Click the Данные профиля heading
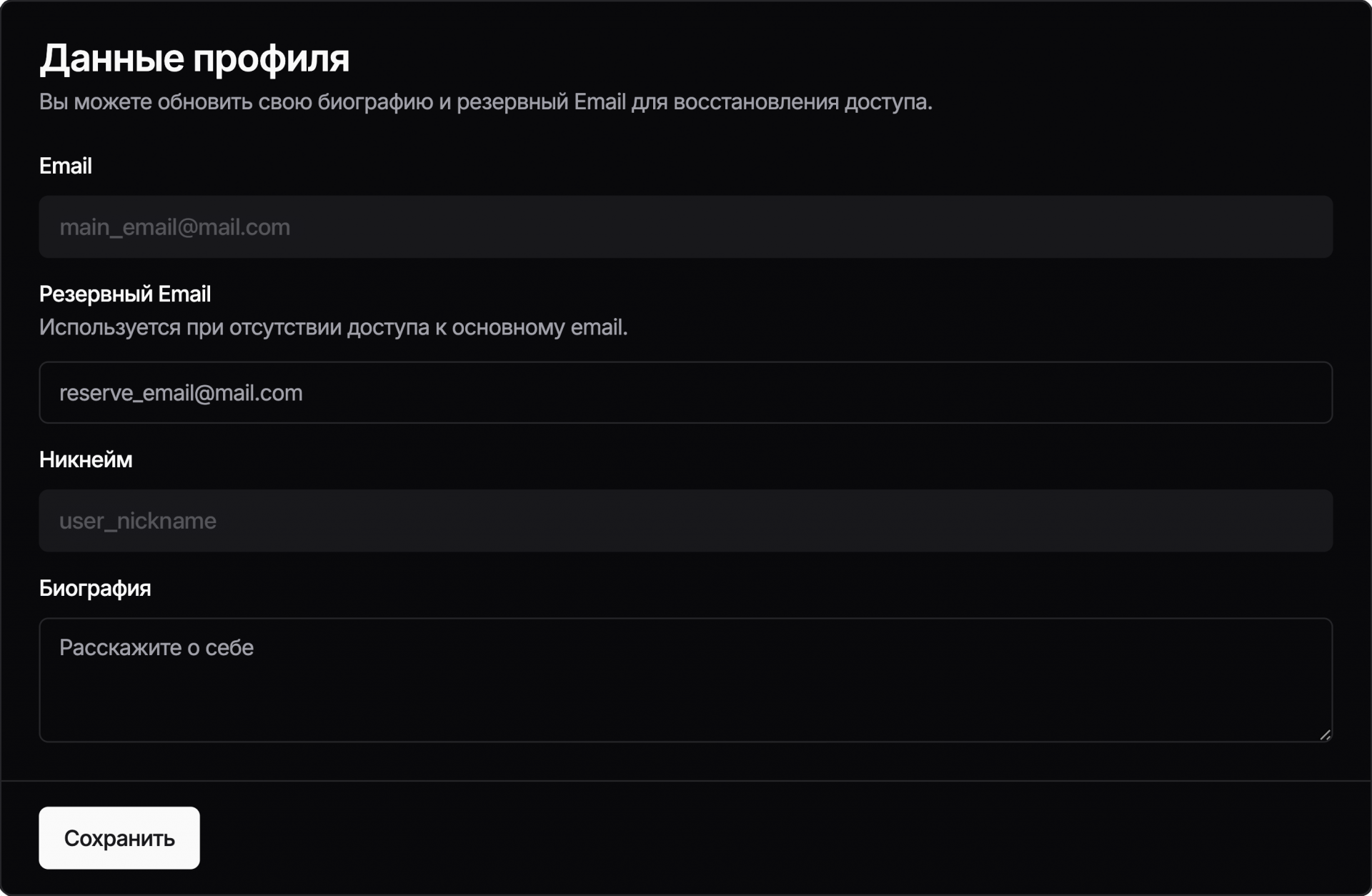The height and width of the screenshot is (896, 1372). tap(194, 58)
